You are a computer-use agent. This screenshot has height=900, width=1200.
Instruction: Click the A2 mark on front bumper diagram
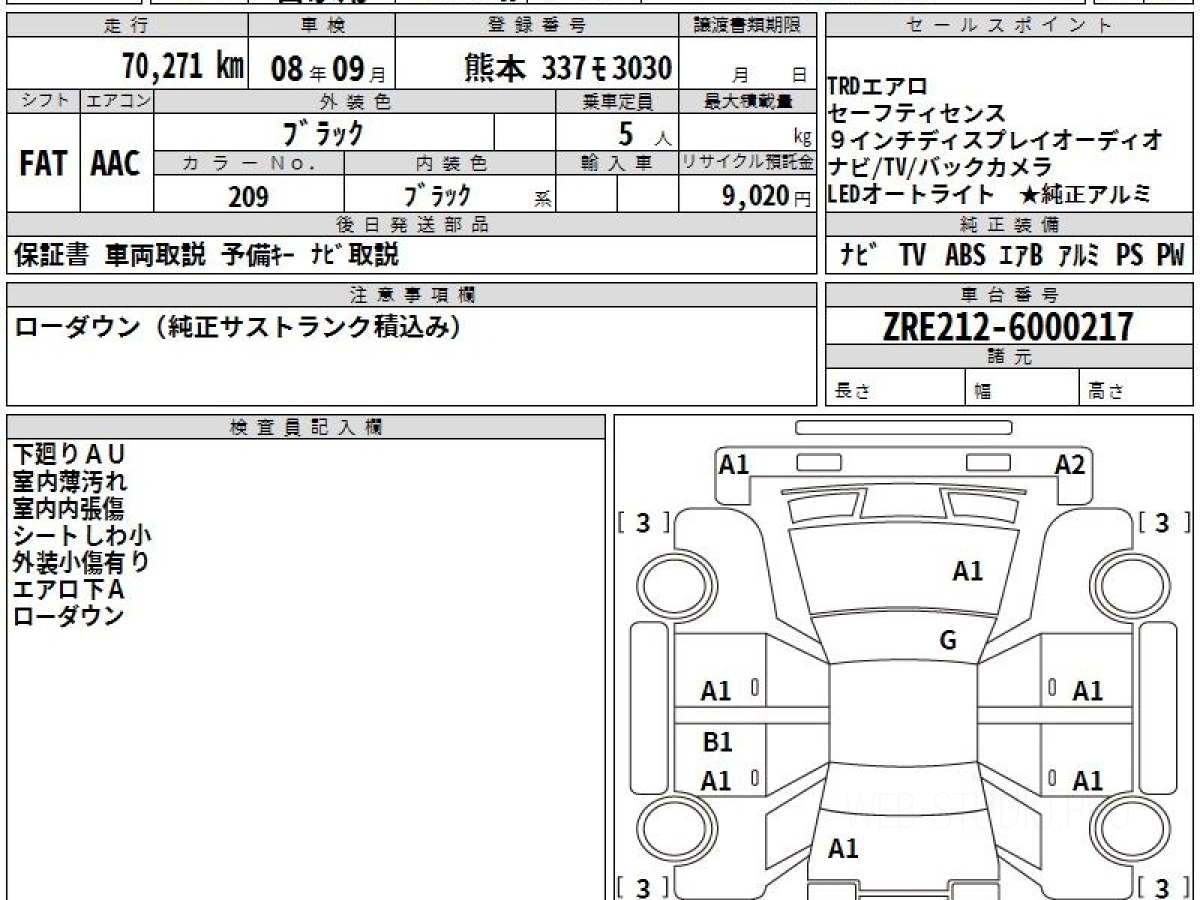coord(1070,464)
